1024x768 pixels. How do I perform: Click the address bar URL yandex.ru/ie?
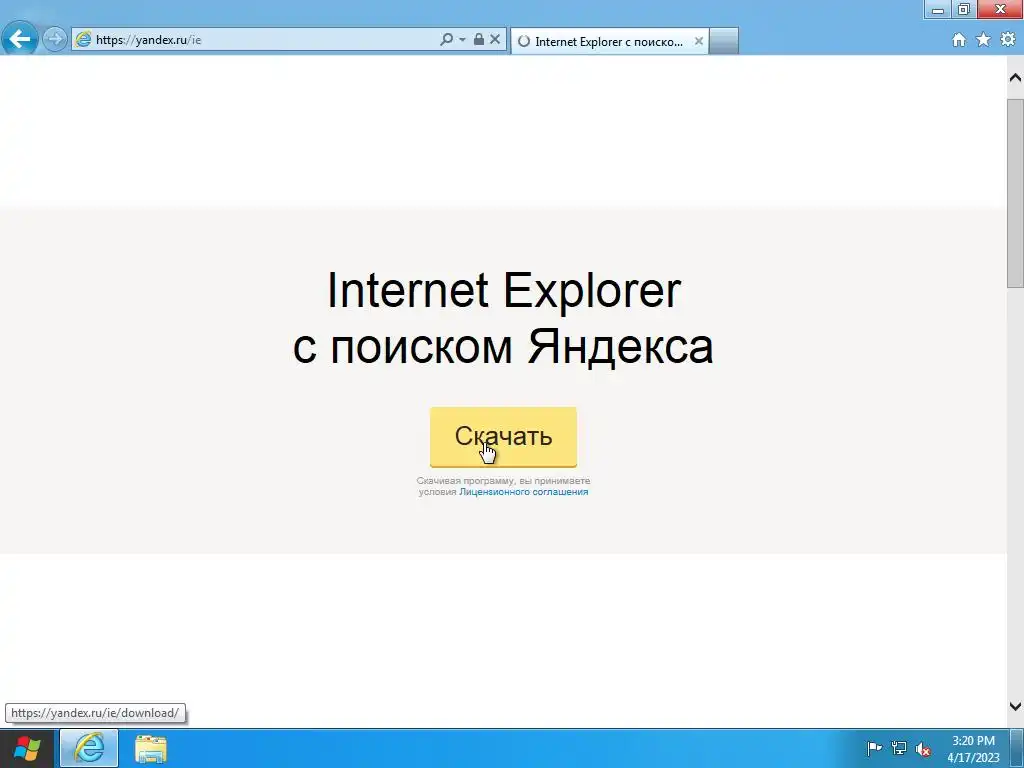coord(148,40)
